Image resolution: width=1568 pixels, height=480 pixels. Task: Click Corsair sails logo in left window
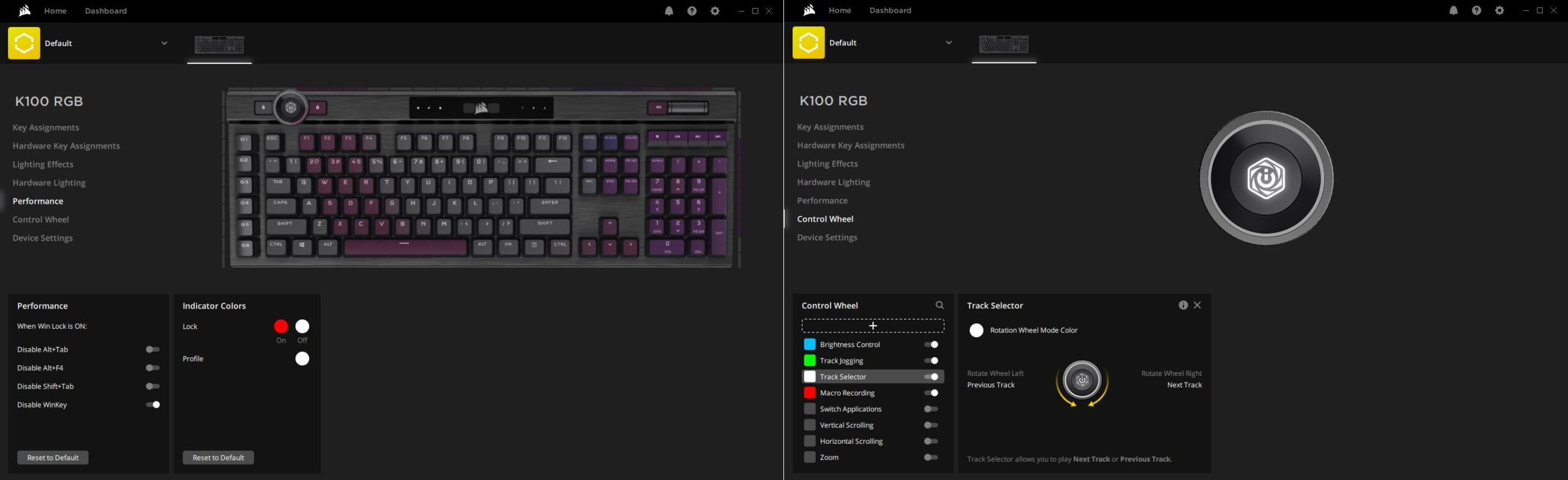(x=24, y=10)
